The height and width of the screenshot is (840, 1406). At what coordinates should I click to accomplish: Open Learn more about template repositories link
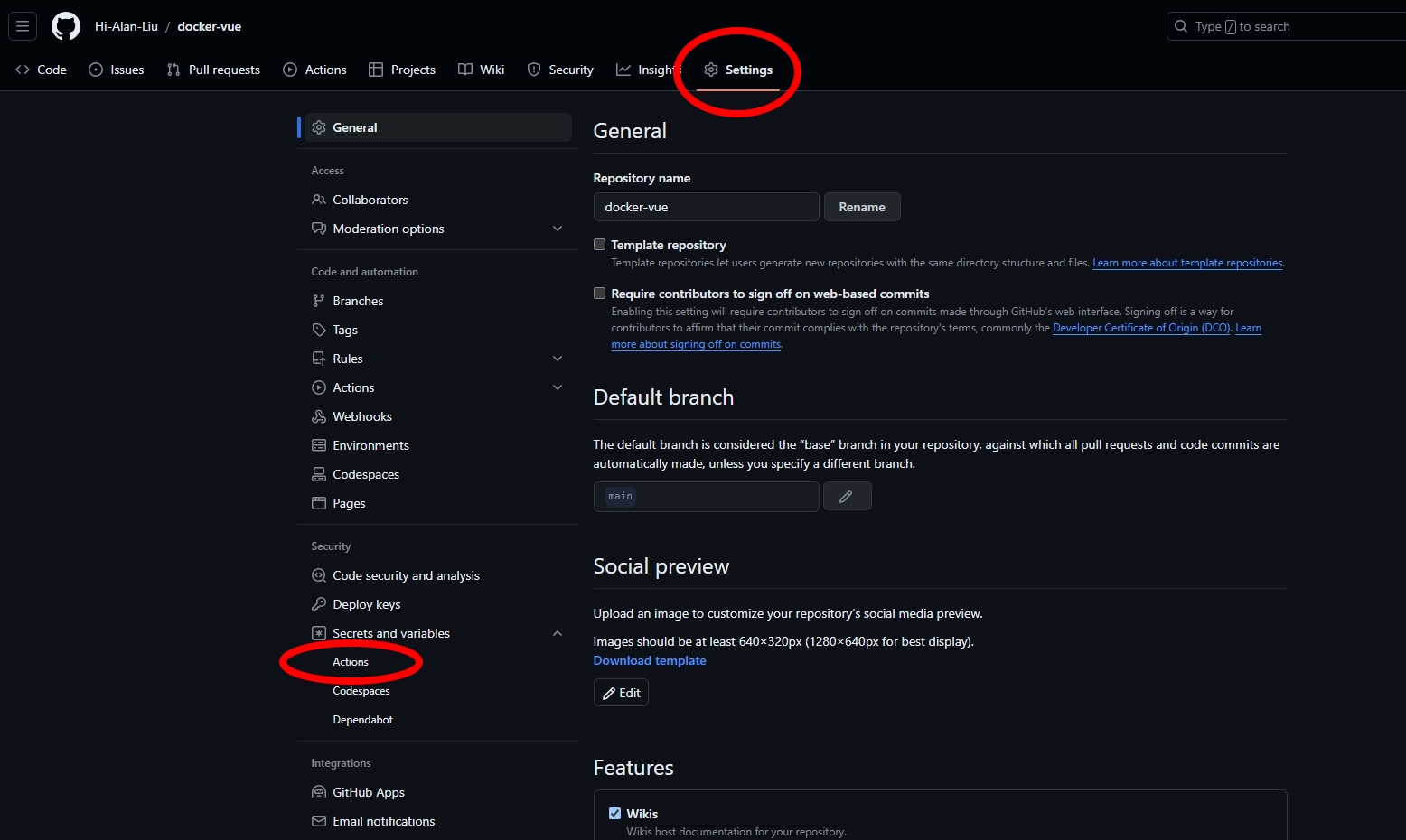click(1187, 263)
